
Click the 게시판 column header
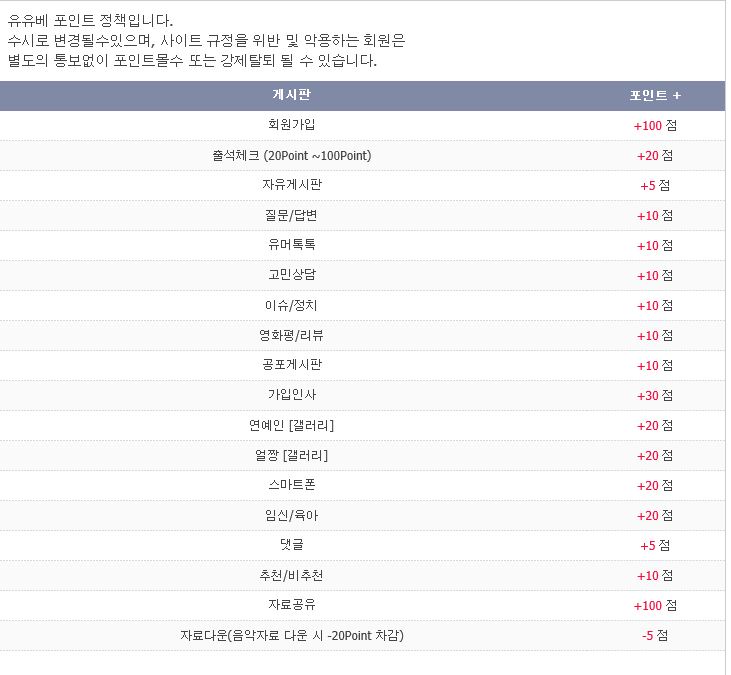click(291, 95)
